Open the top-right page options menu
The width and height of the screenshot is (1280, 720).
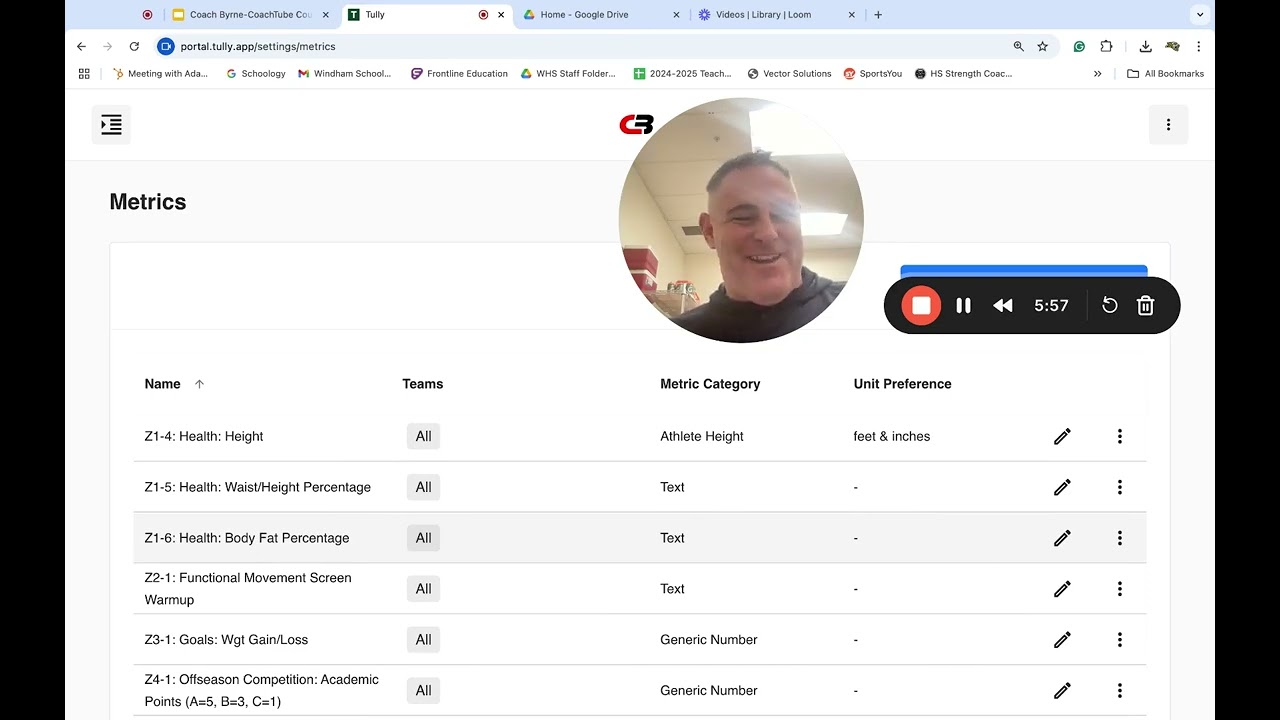[1168, 125]
